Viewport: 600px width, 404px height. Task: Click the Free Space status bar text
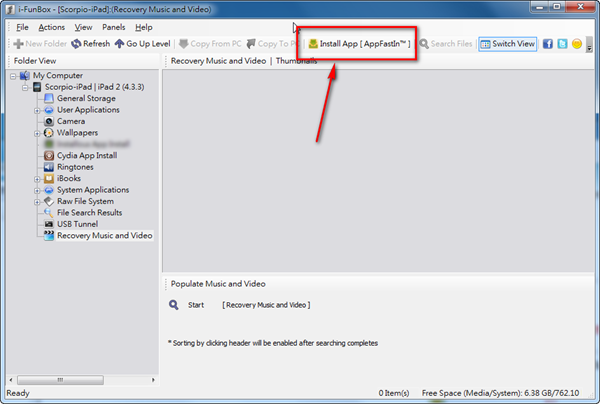coord(500,393)
